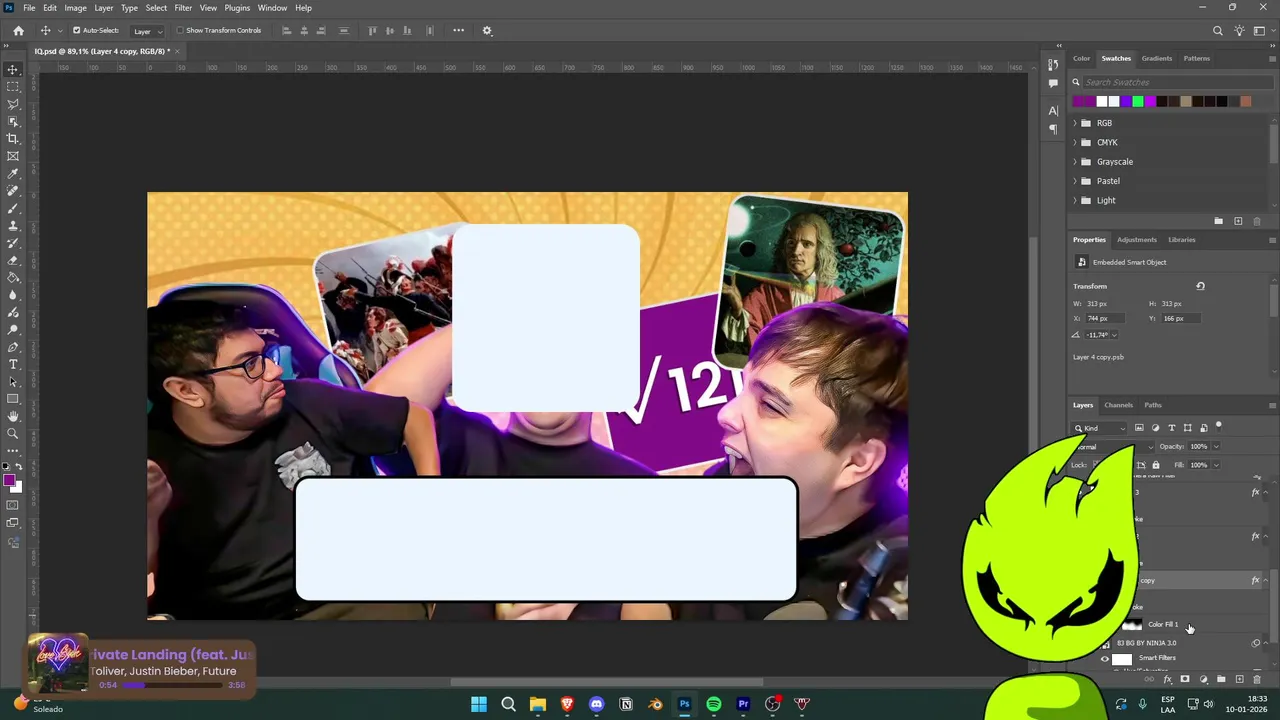Select the Rectangle shape tool
The image size is (1280, 720).
pyautogui.click(x=13, y=398)
